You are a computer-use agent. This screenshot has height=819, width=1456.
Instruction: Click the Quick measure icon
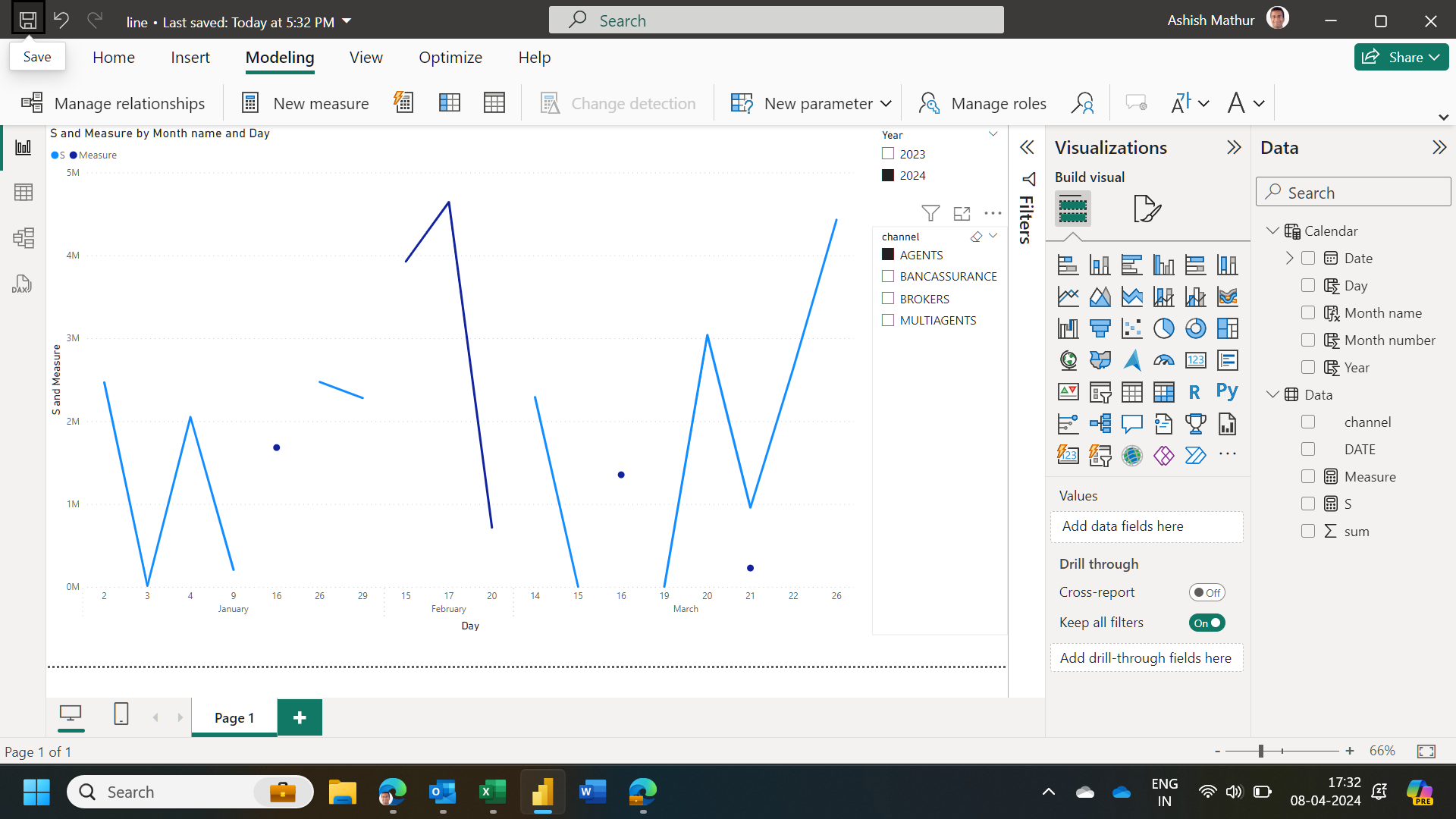(403, 102)
